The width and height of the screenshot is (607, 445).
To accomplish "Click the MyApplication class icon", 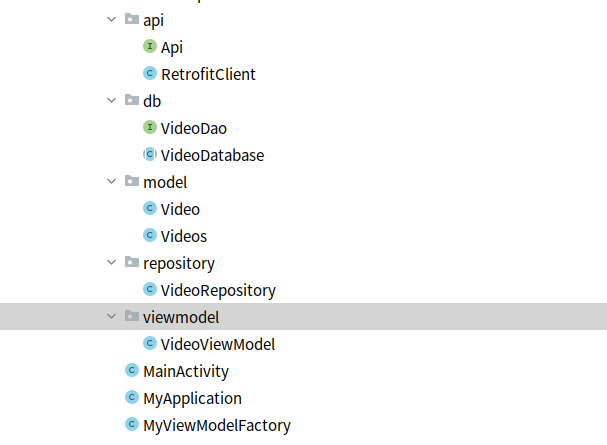I will point(131,398).
